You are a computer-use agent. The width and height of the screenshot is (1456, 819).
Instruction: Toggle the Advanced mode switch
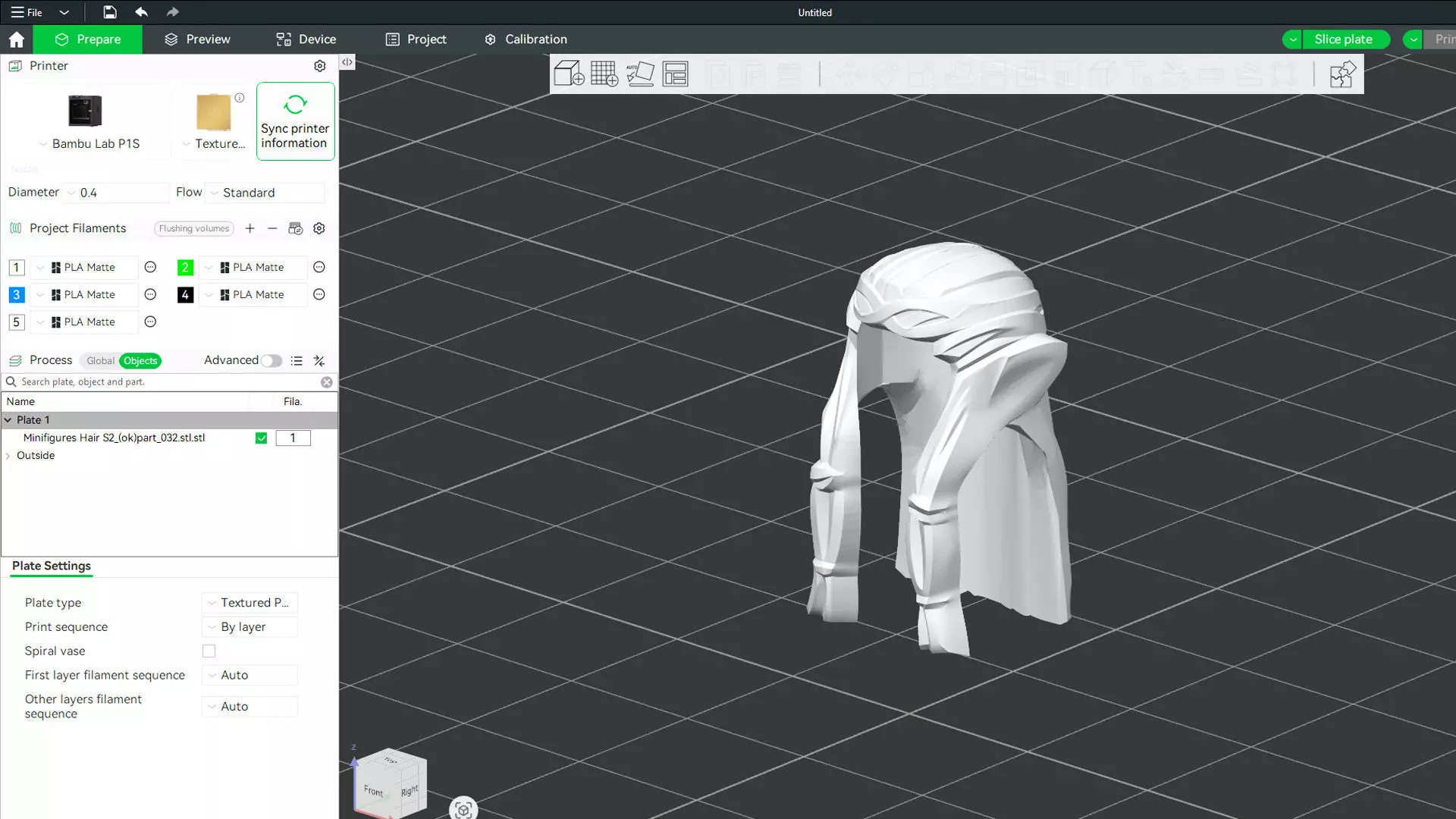point(271,361)
